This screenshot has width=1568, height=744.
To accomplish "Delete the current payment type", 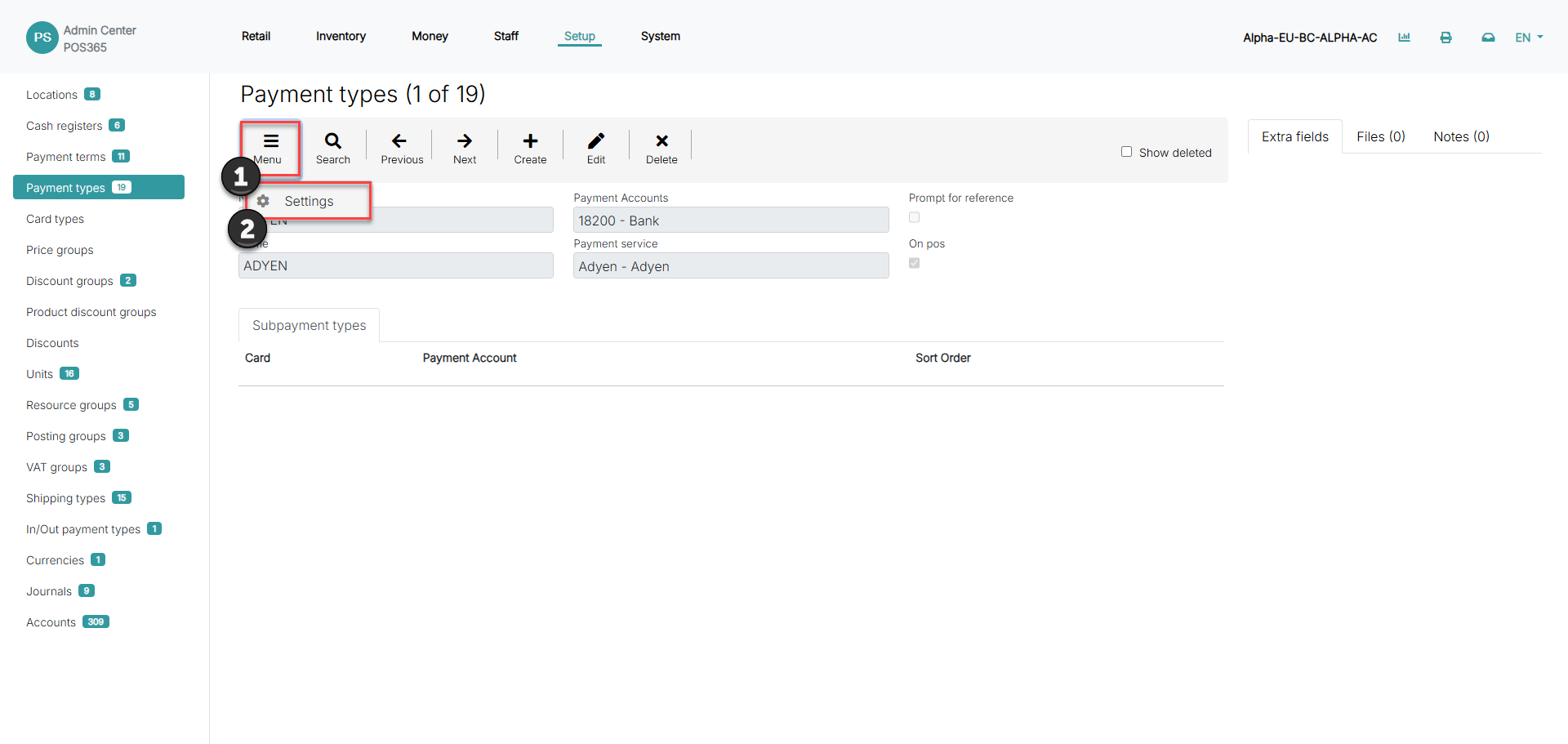I will tap(661, 148).
